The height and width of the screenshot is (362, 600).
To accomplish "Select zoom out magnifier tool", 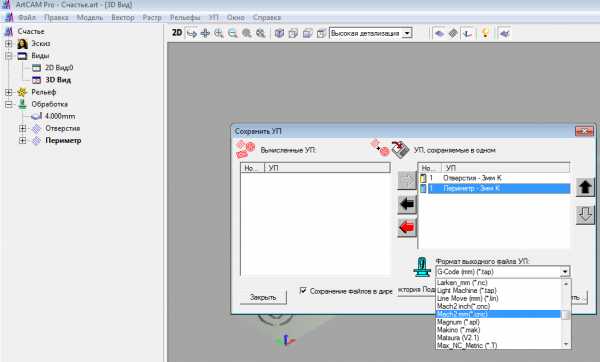I will pos(232,33).
